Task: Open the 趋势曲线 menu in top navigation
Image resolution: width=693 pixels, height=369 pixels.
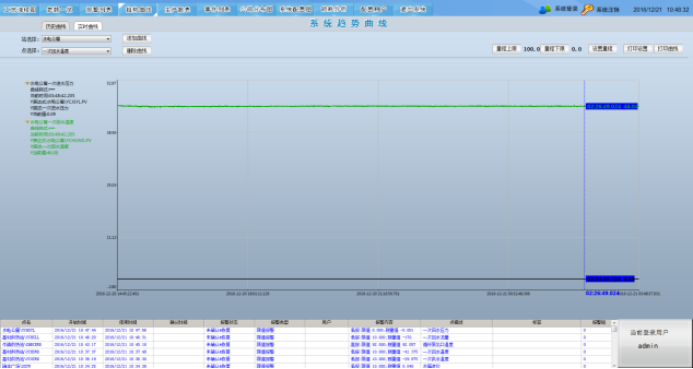Action: (x=138, y=9)
